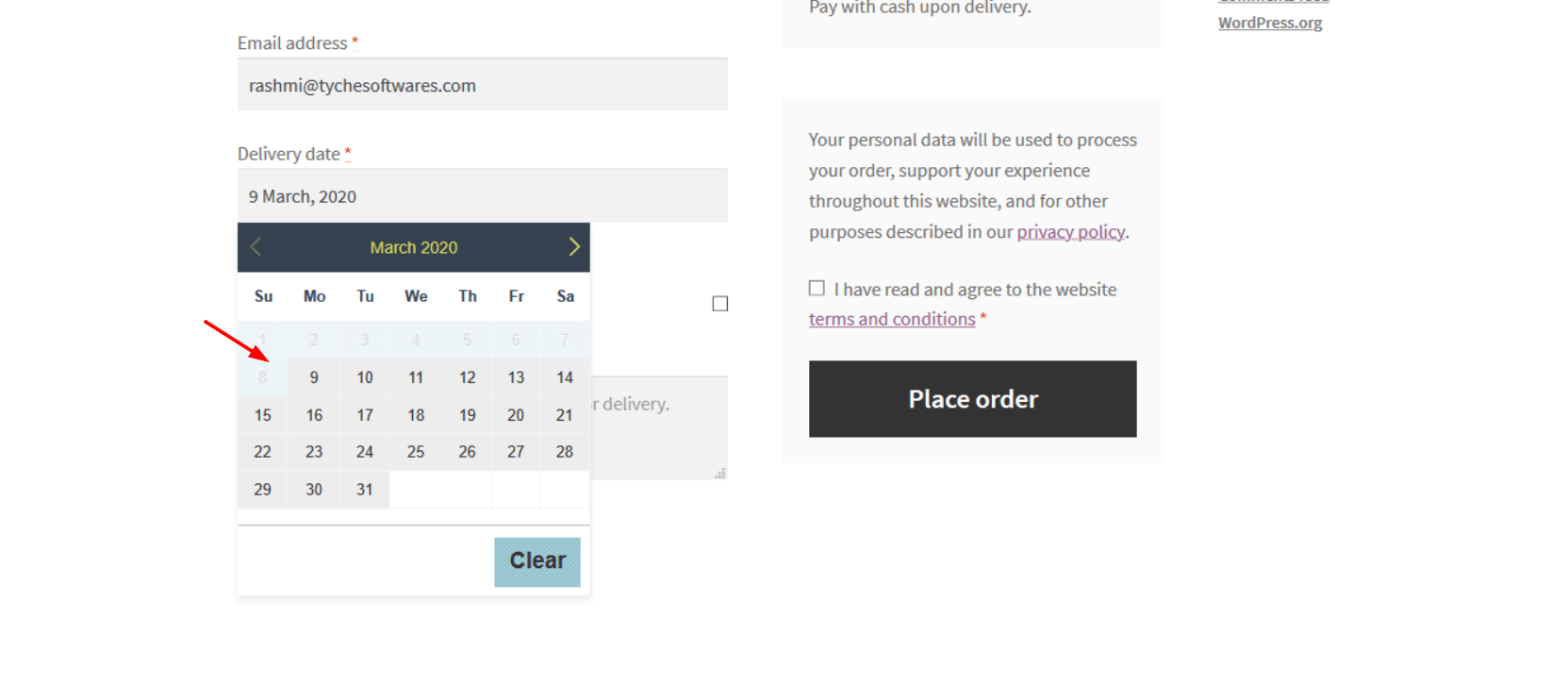Click inside the delivery instructions text area

click(660, 429)
